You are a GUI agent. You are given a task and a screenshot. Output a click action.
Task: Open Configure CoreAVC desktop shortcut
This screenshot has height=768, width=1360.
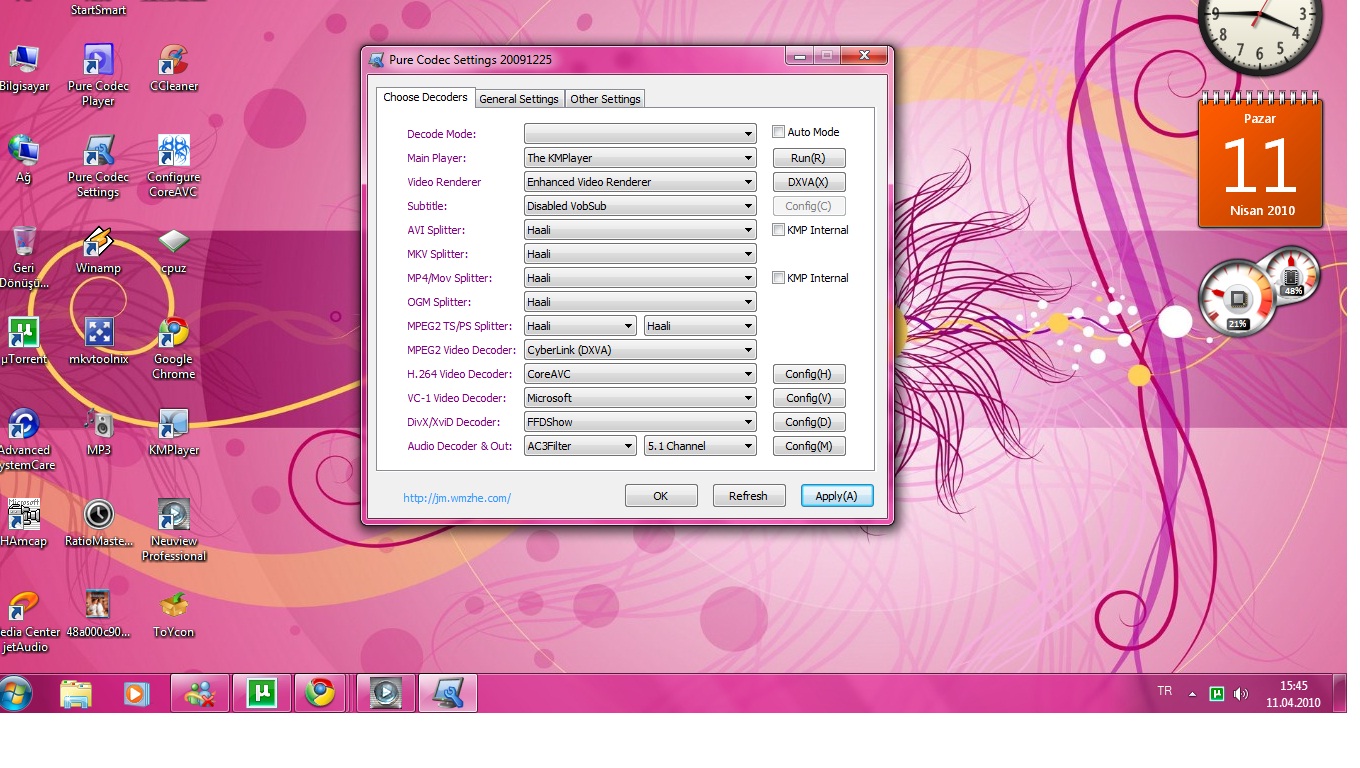tap(174, 166)
